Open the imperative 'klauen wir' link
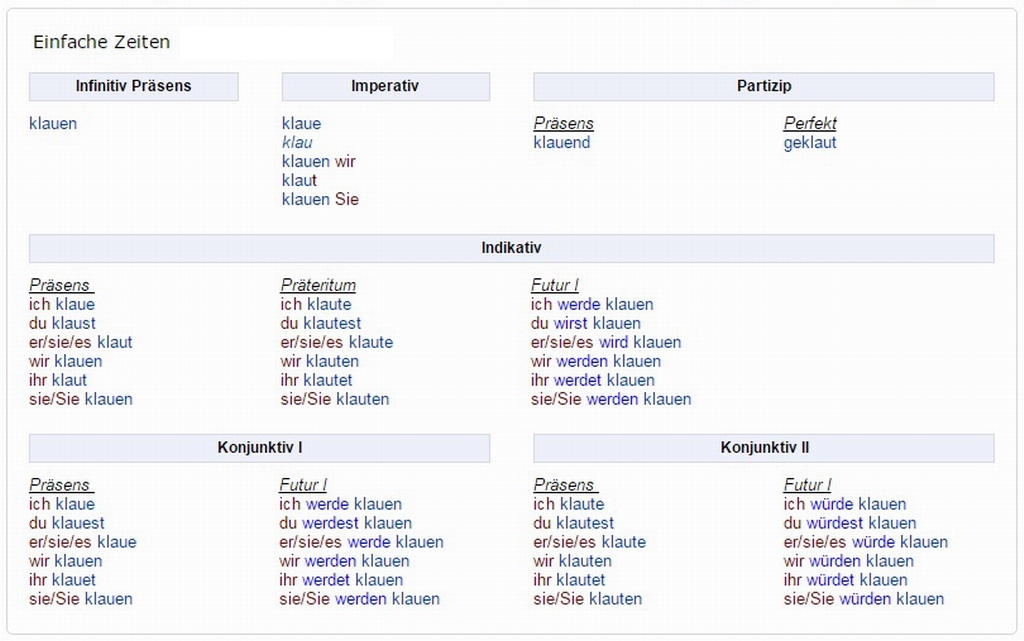The width and height of the screenshot is (1024, 641). [x=318, y=162]
